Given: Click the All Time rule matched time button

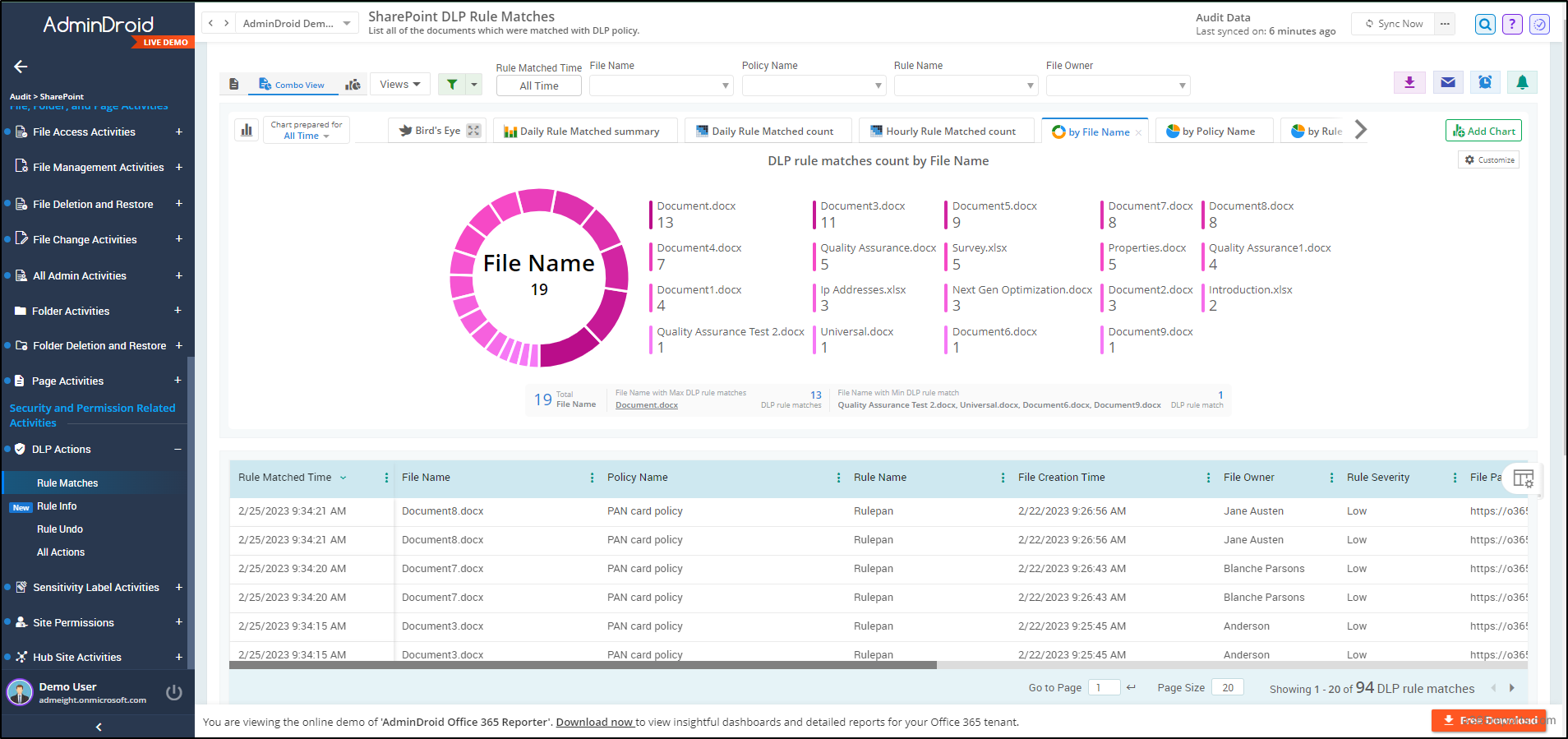Looking at the screenshot, I should pyautogui.click(x=539, y=85).
